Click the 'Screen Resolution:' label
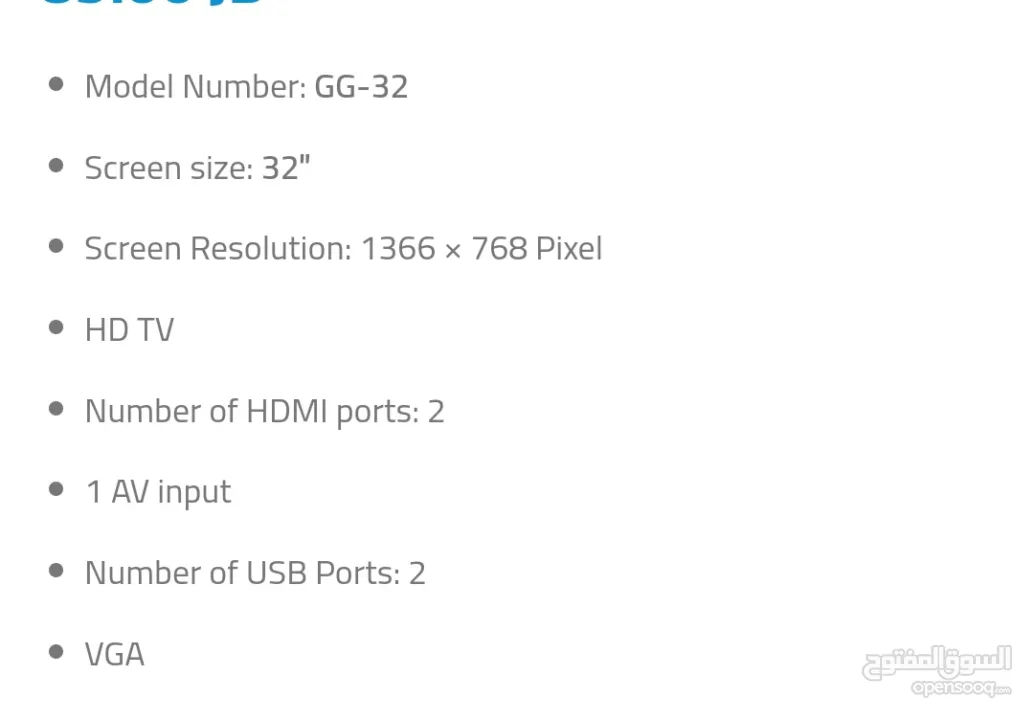1034x720 pixels. coord(217,249)
